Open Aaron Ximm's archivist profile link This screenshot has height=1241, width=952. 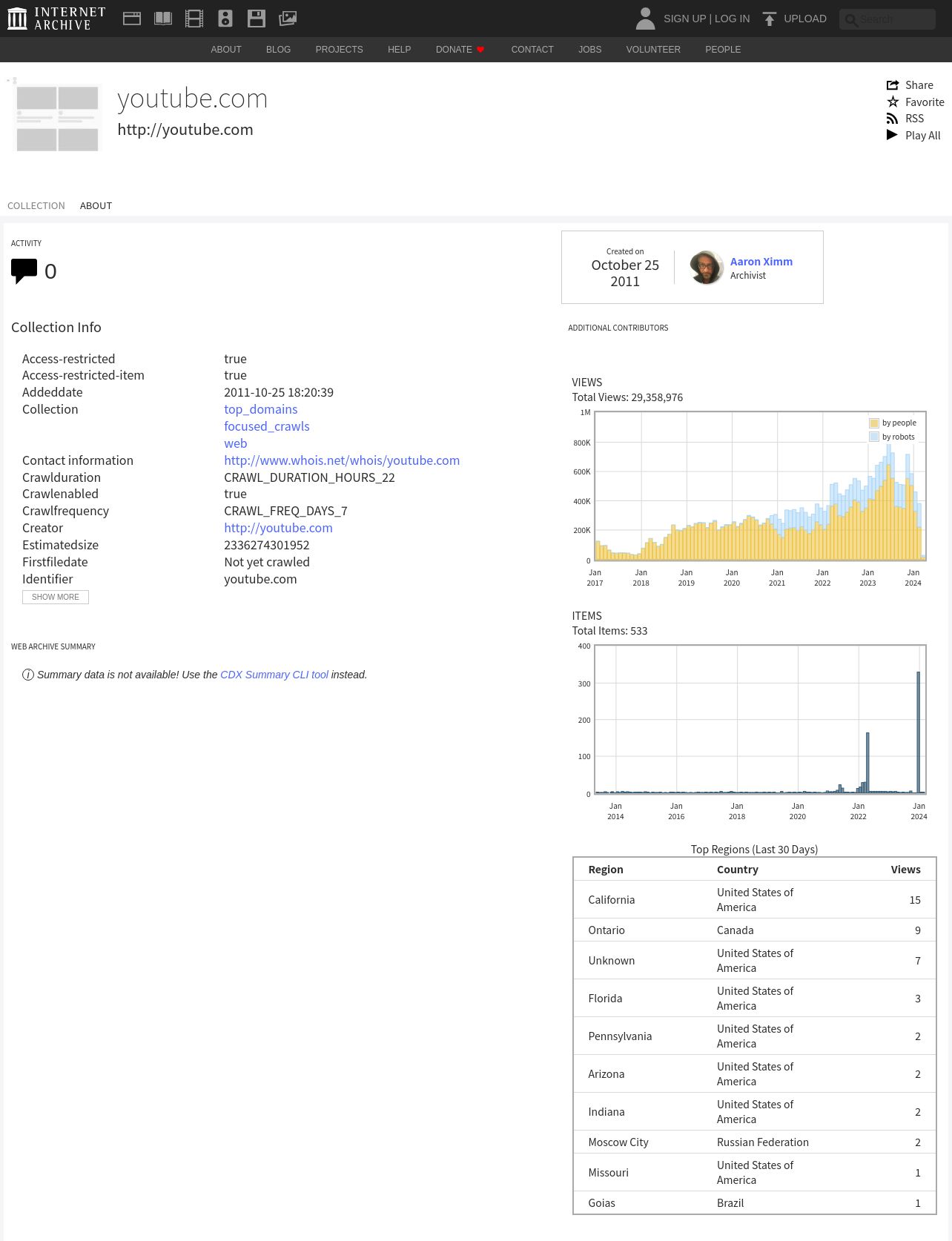(761, 262)
